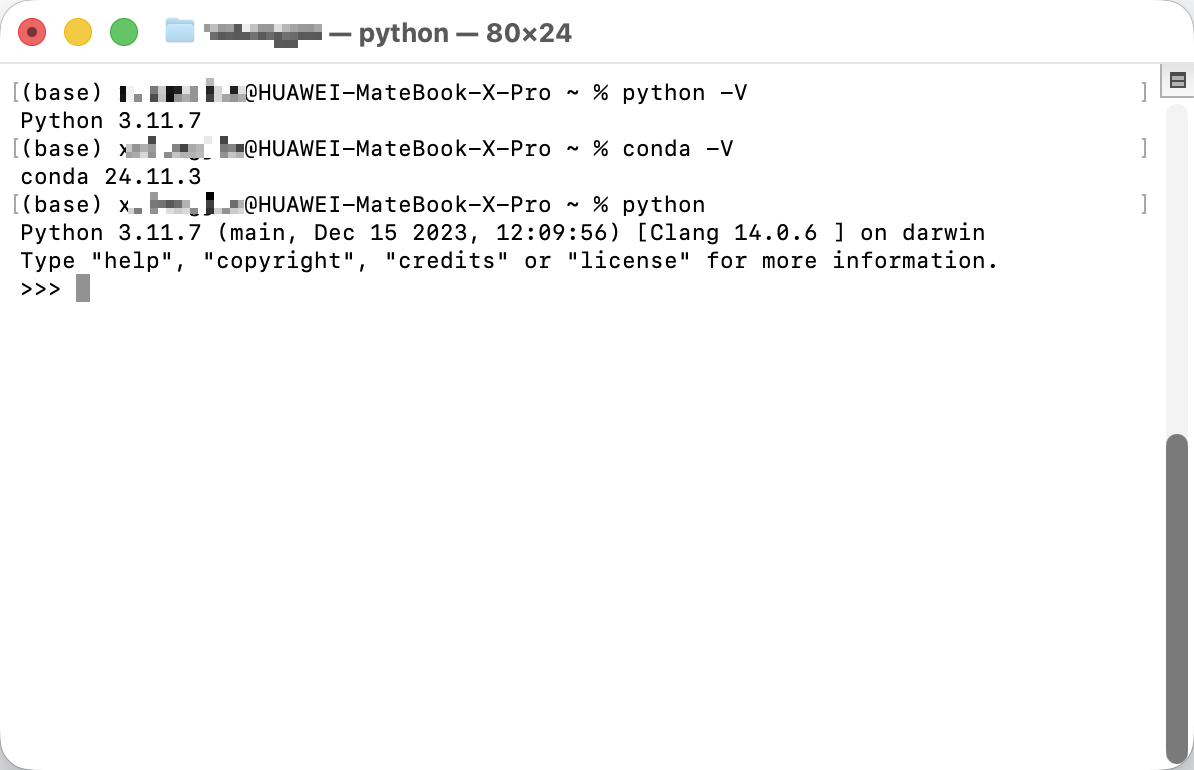Viewport: 1194px width, 770px height.
Task: Click the 'conda -V' command text
Action: (x=678, y=149)
